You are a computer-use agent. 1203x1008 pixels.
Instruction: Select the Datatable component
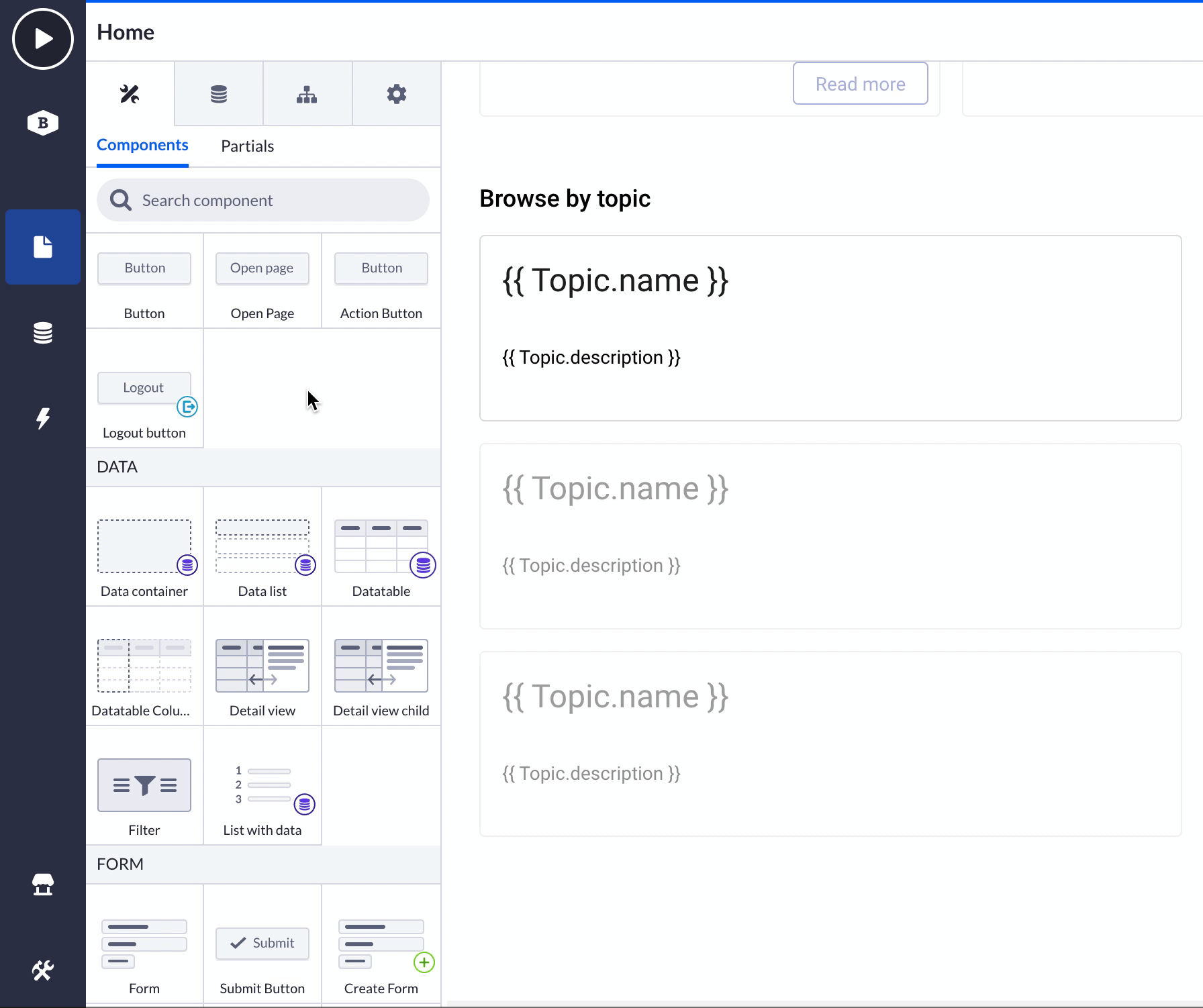point(381,547)
